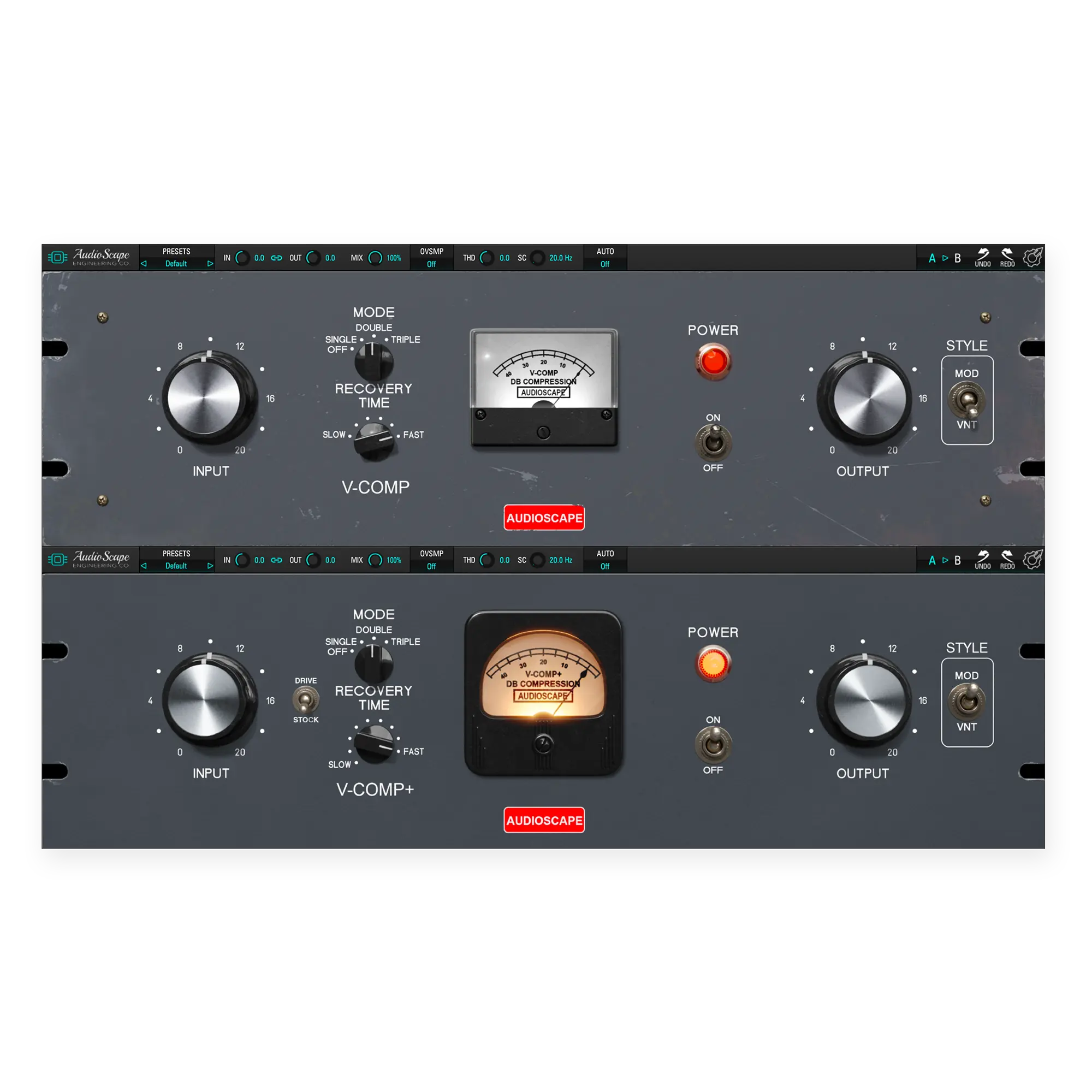Select state B on the V-COMP+ toolbar
1092x1092 pixels.
tap(958, 560)
